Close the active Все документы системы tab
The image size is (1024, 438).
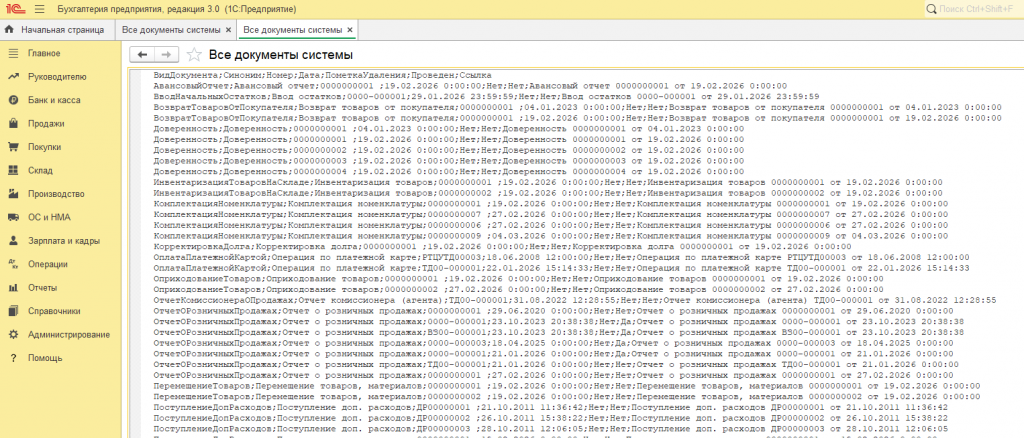tap(349, 30)
